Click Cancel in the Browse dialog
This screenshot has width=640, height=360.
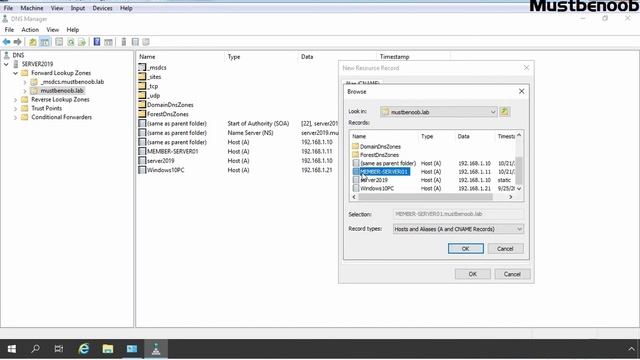pyautogui.click(x=505, y=249)
